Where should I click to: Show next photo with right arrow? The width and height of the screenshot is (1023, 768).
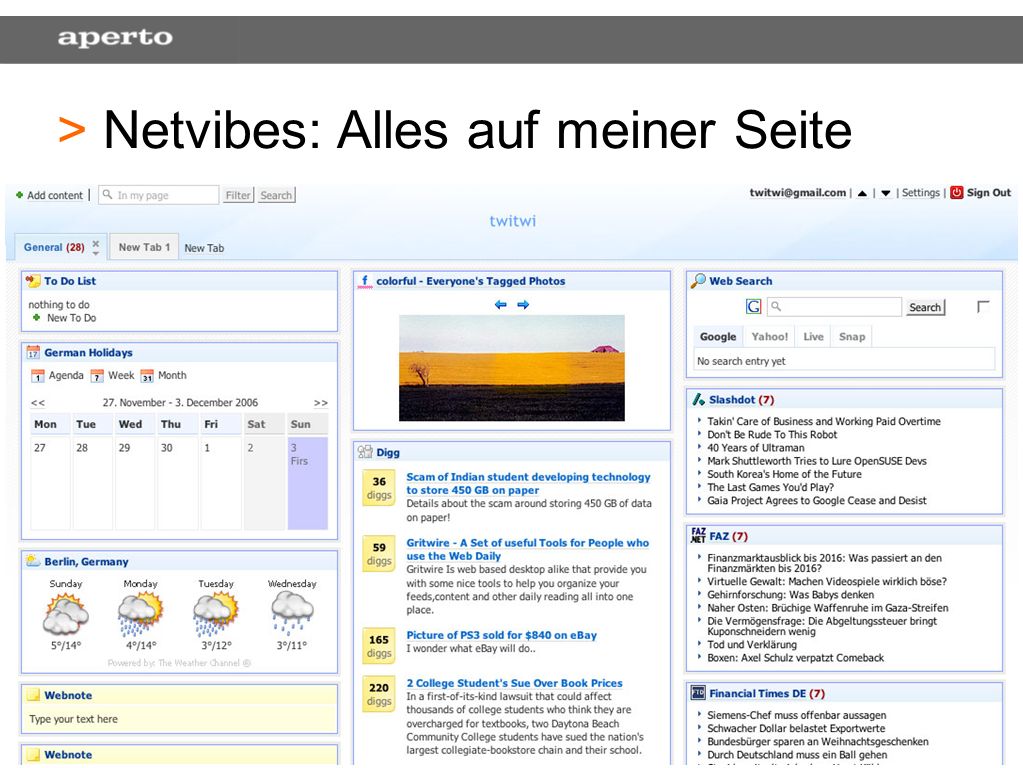(523, 305)
